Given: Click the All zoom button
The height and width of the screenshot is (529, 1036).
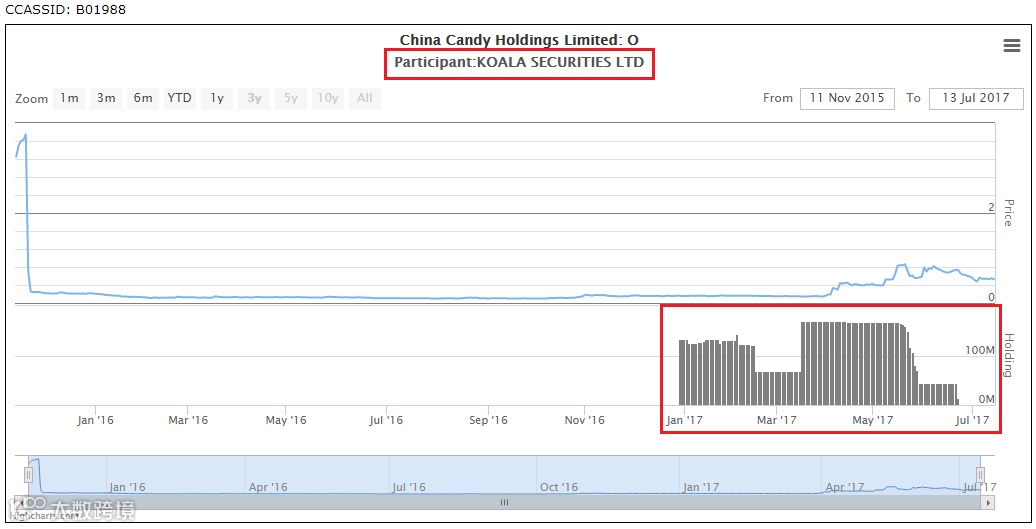Looking at the screenshot, I should pyautogui.click(x=365, y=98).
